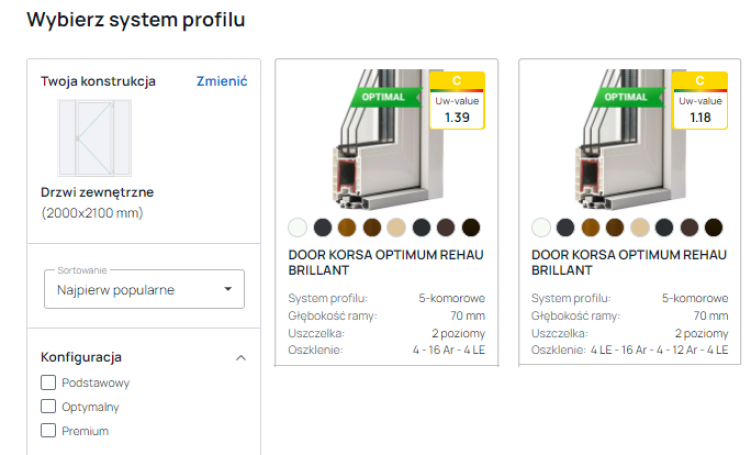Viewport: 751px width, 455px height.
Task: Click OPTIMAL ribbon on second product image
Action: pos(626,97)
